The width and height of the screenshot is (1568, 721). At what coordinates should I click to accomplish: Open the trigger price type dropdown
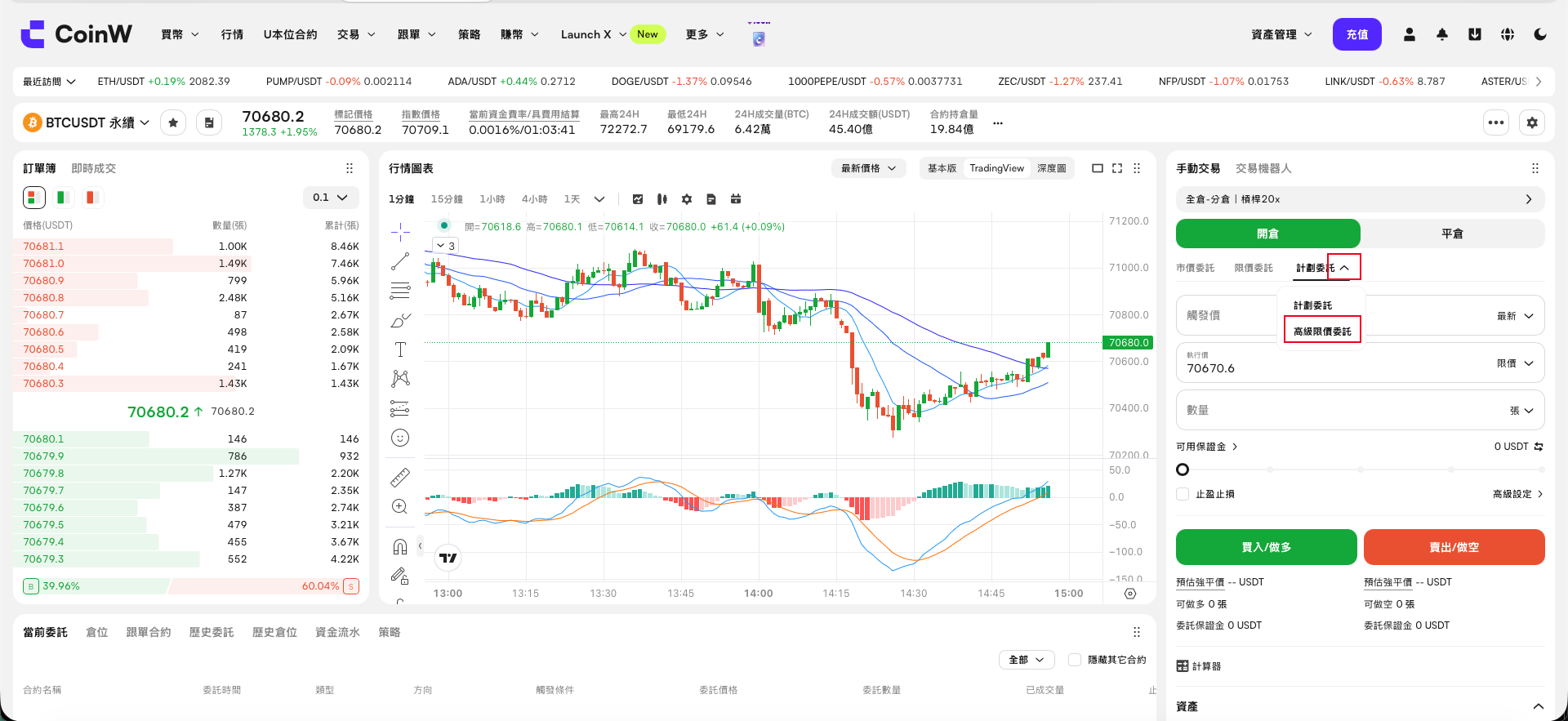coord(1515,316)
